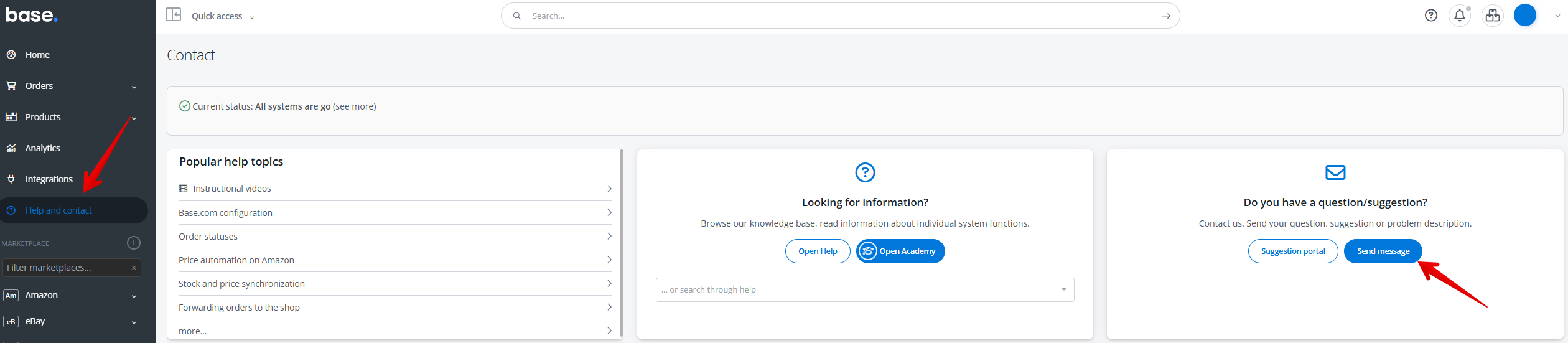
Task: Go to Analytics in sidebar
Action: point(42,148)
